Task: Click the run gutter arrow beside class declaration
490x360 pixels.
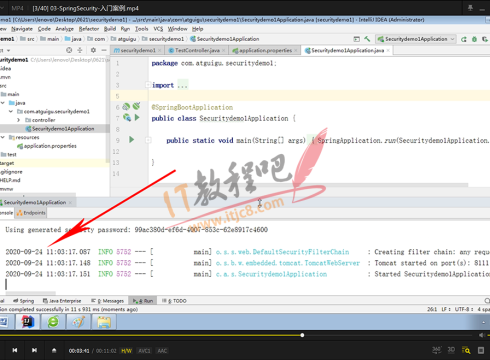Action: pyautogui.click(x=137, y=117)
